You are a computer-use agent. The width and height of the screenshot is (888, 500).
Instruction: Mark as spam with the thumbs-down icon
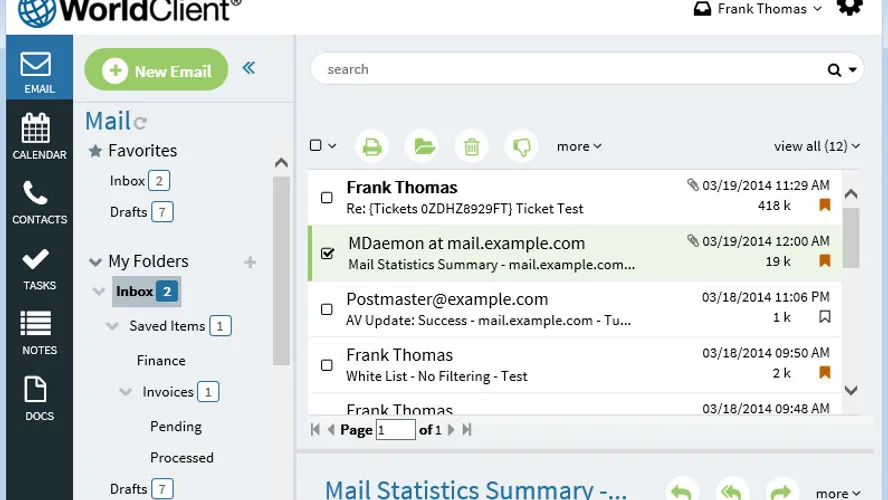(x=521, y=147)
